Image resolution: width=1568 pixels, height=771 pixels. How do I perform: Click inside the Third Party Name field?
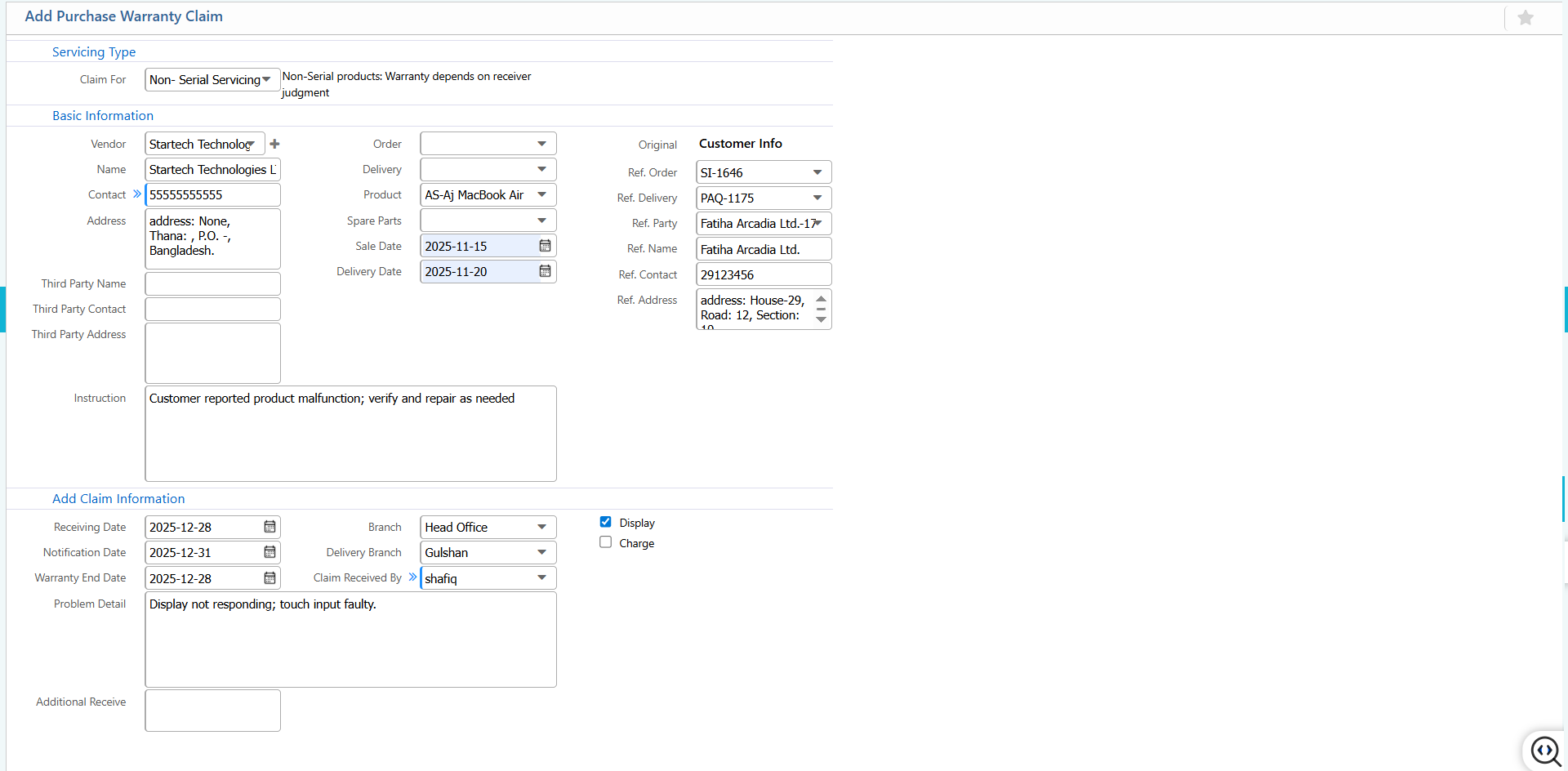[x=212, y=283]
